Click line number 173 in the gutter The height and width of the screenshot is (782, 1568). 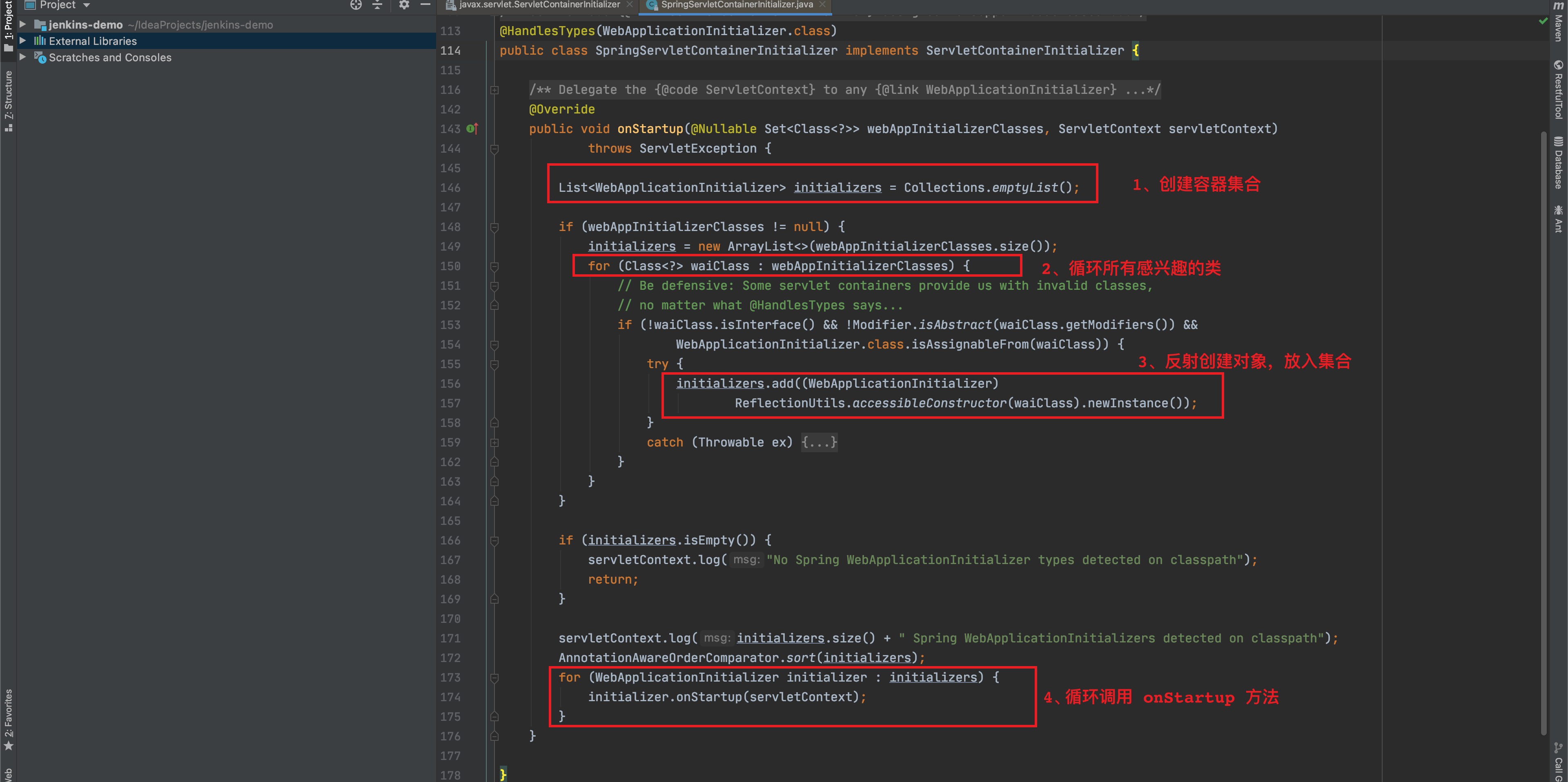coord(450,678)
